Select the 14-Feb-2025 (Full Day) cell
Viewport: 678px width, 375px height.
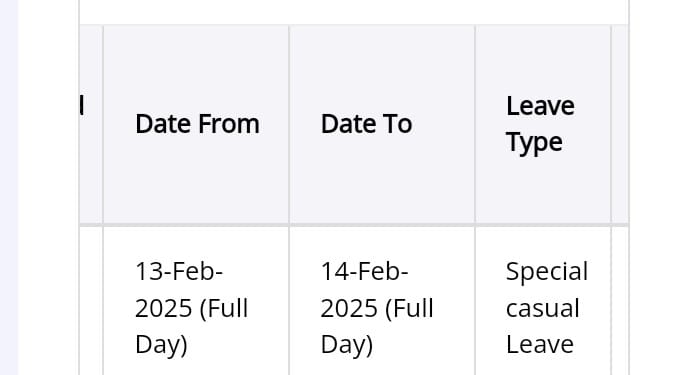pos(382,301)
